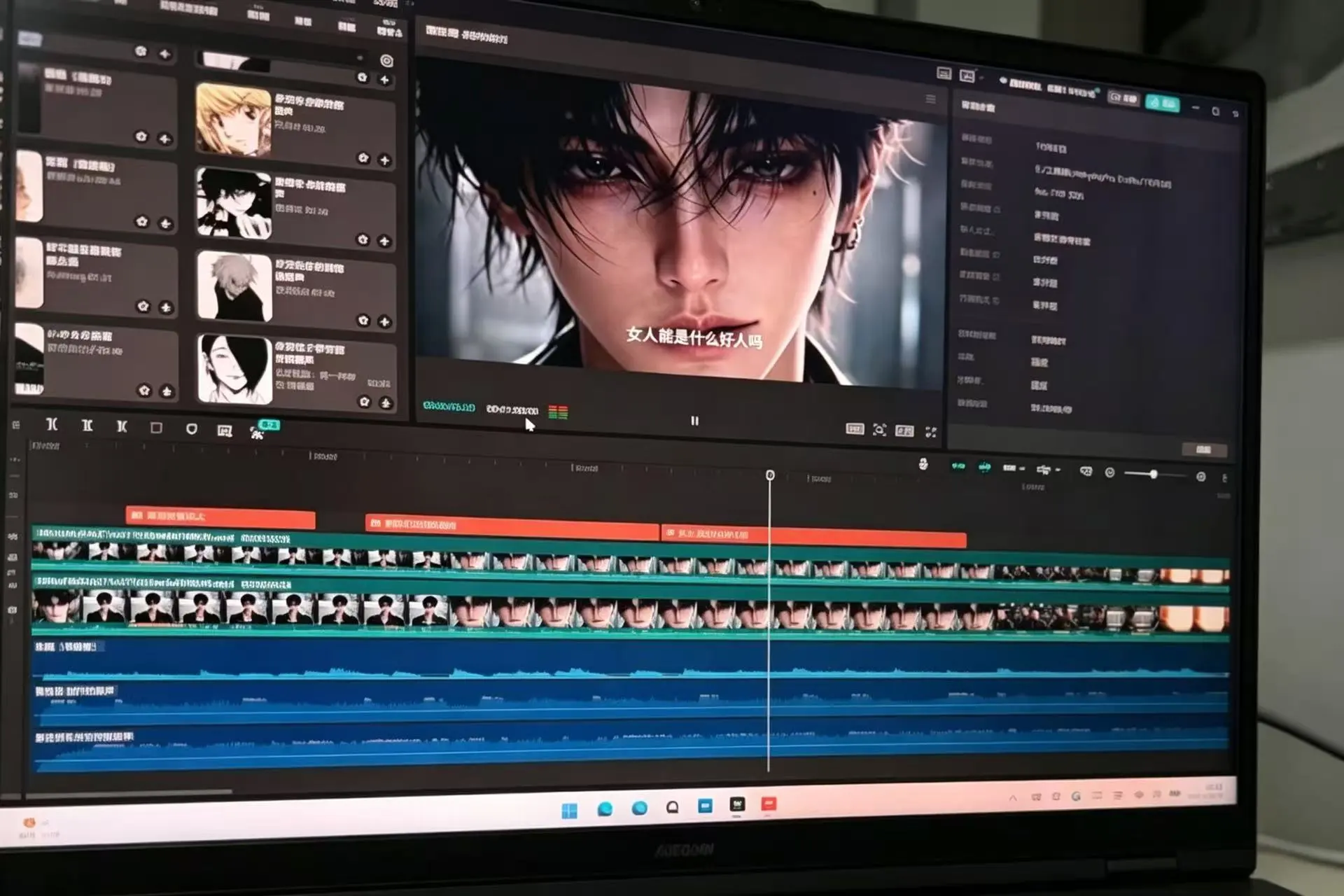
Task: Pause playback in the preview player
Action: (694, 421)
